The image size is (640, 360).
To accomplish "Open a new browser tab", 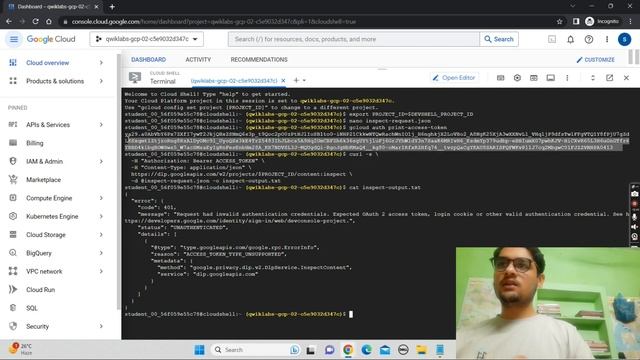I will click(x=112, y=7).
